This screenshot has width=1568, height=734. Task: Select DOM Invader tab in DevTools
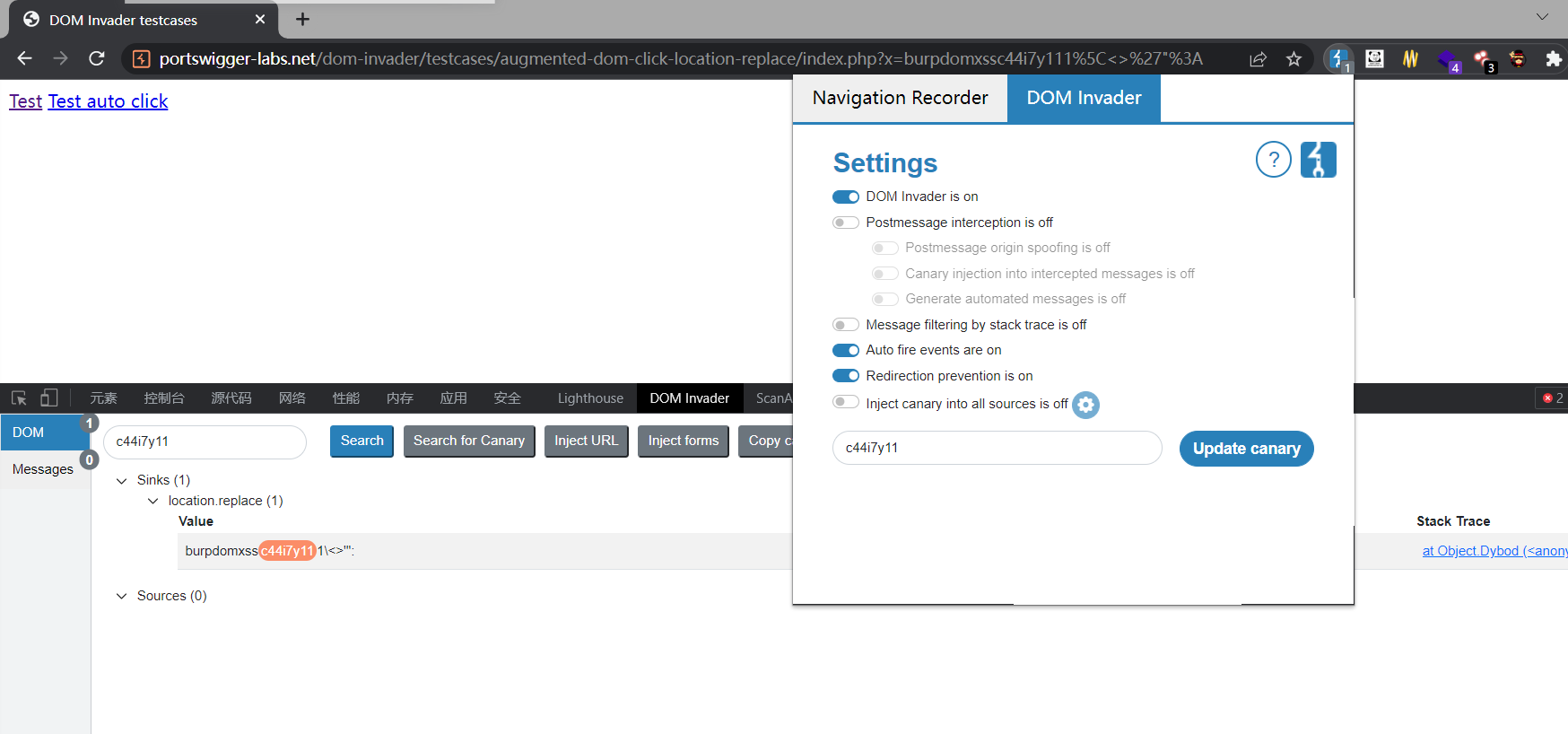[690, 398]
